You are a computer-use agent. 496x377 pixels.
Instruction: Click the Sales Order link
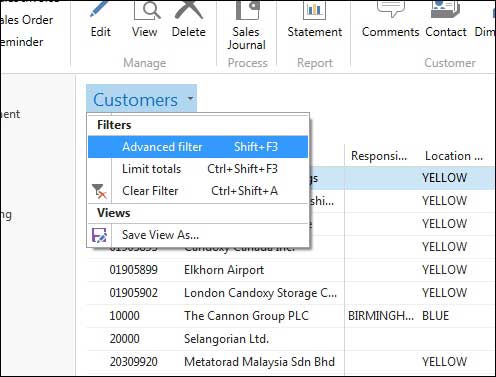pos(27,20)
